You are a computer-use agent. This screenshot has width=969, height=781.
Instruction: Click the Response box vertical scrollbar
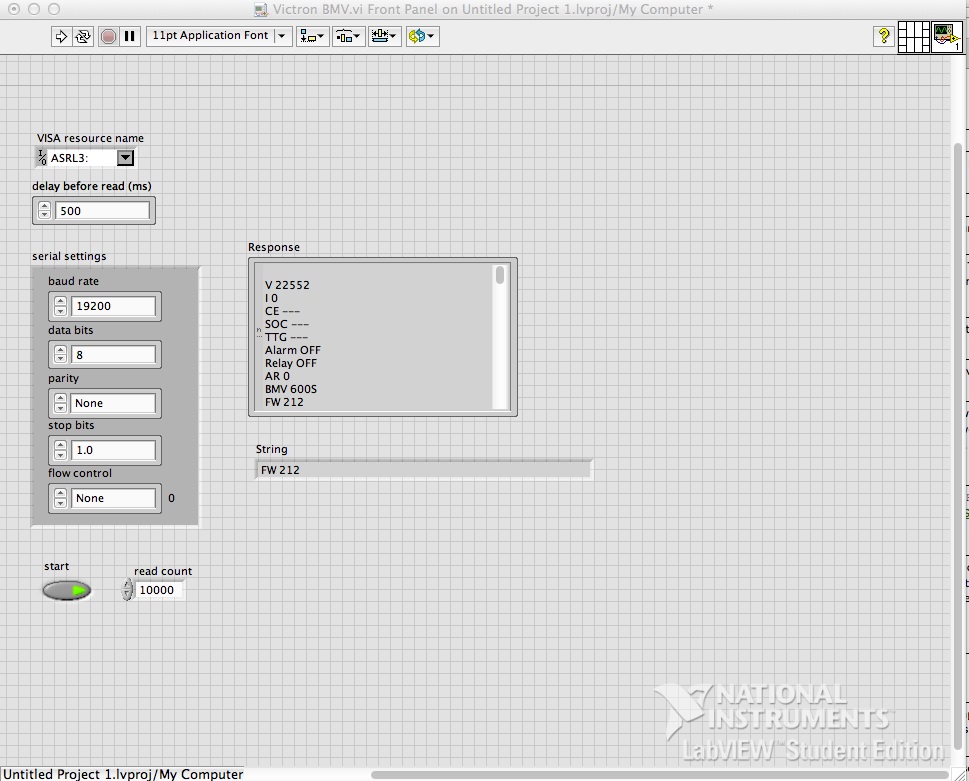pyautogui.click(x=500, y=336)
